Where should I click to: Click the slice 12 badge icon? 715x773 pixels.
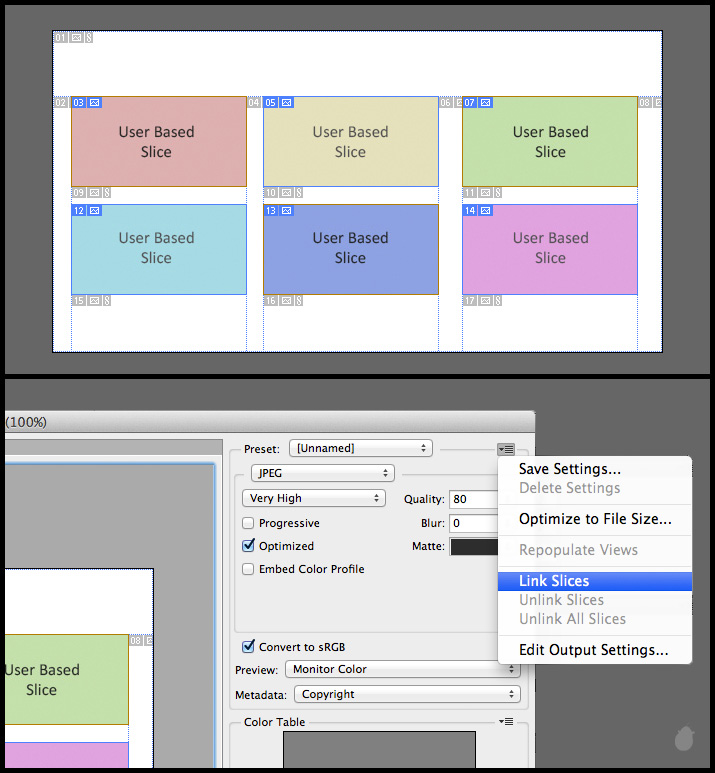click(x=95, y=211)
